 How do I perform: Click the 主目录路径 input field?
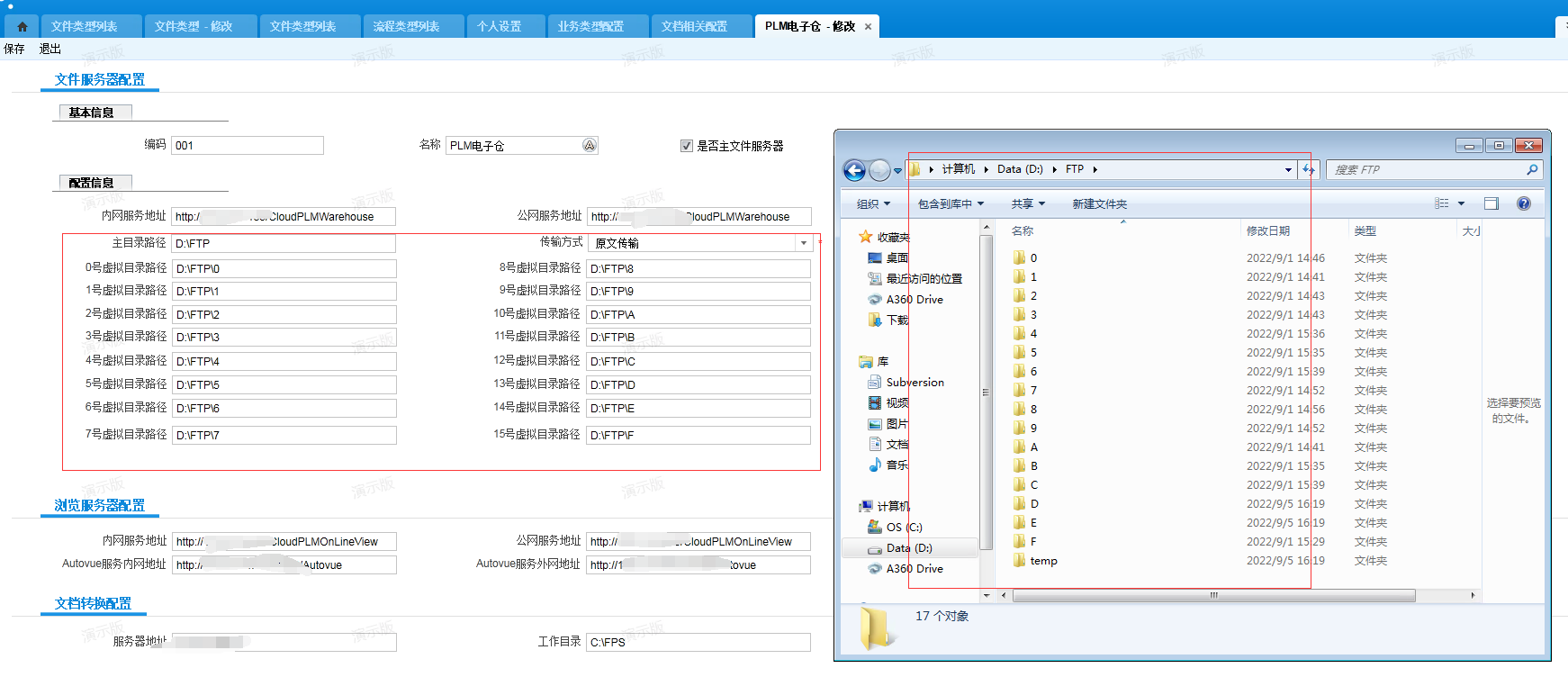[284, 243]
